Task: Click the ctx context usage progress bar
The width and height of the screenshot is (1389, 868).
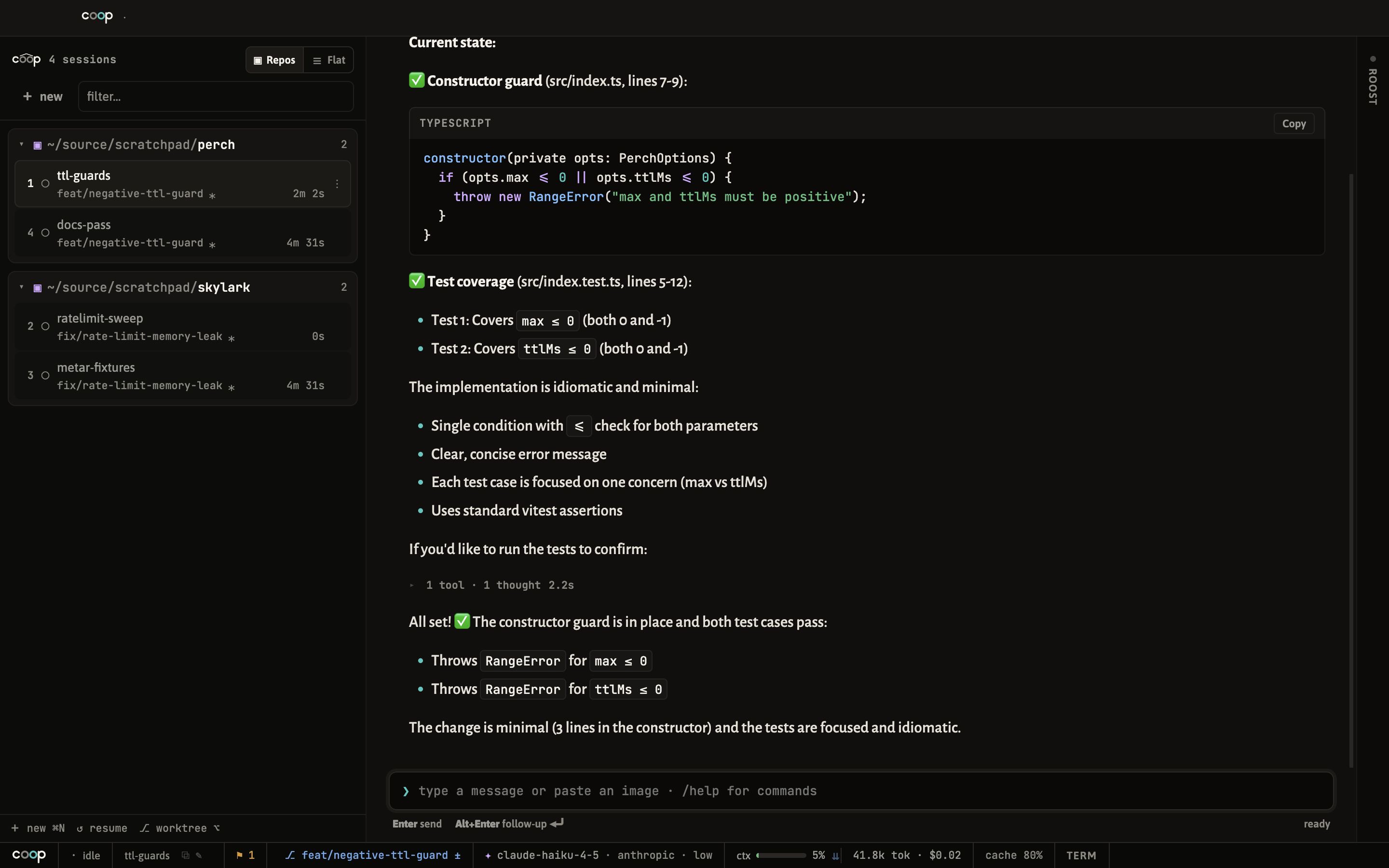Action: click(x=781, y=855)
